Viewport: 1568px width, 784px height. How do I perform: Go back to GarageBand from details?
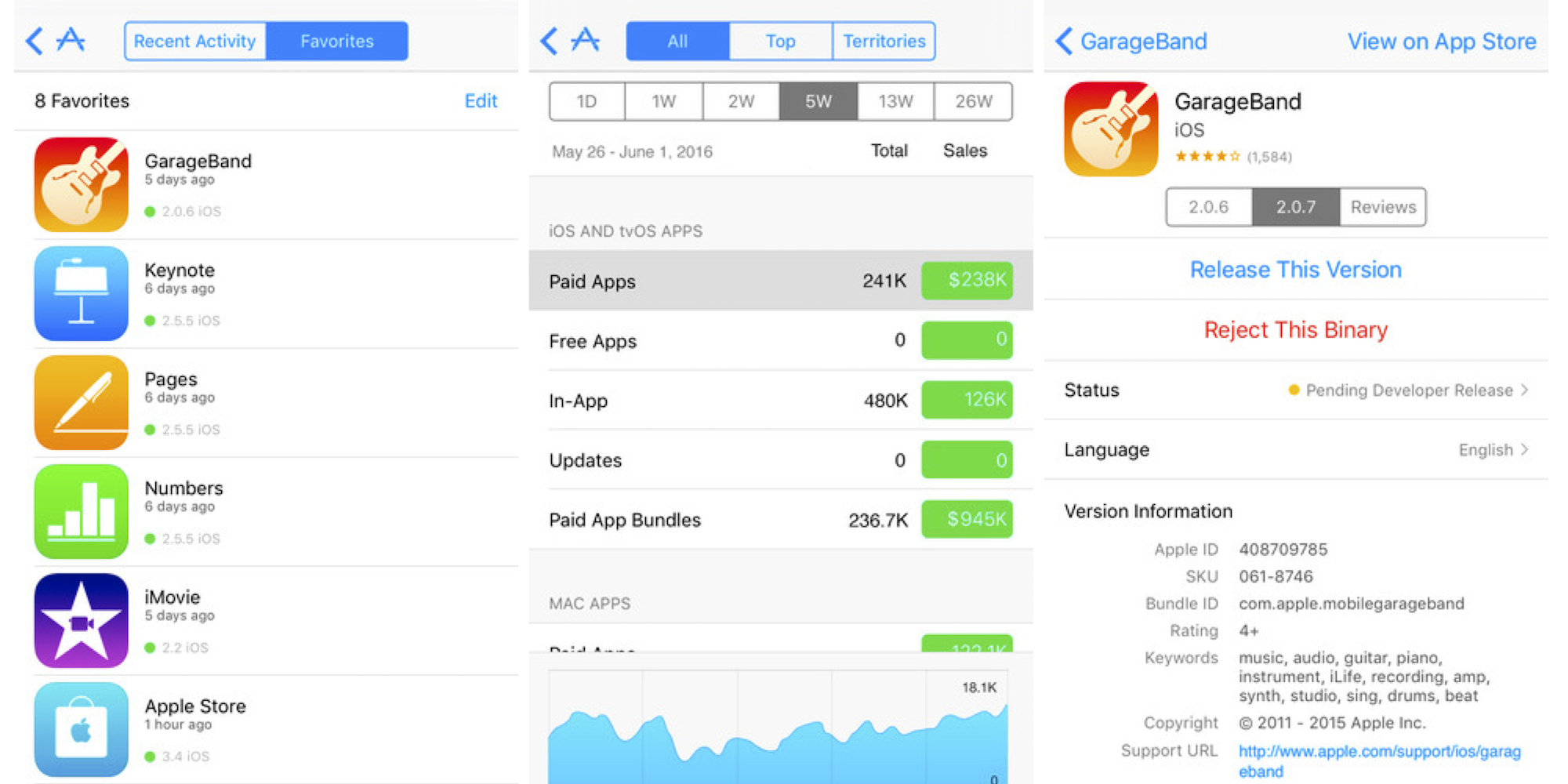1131,42
